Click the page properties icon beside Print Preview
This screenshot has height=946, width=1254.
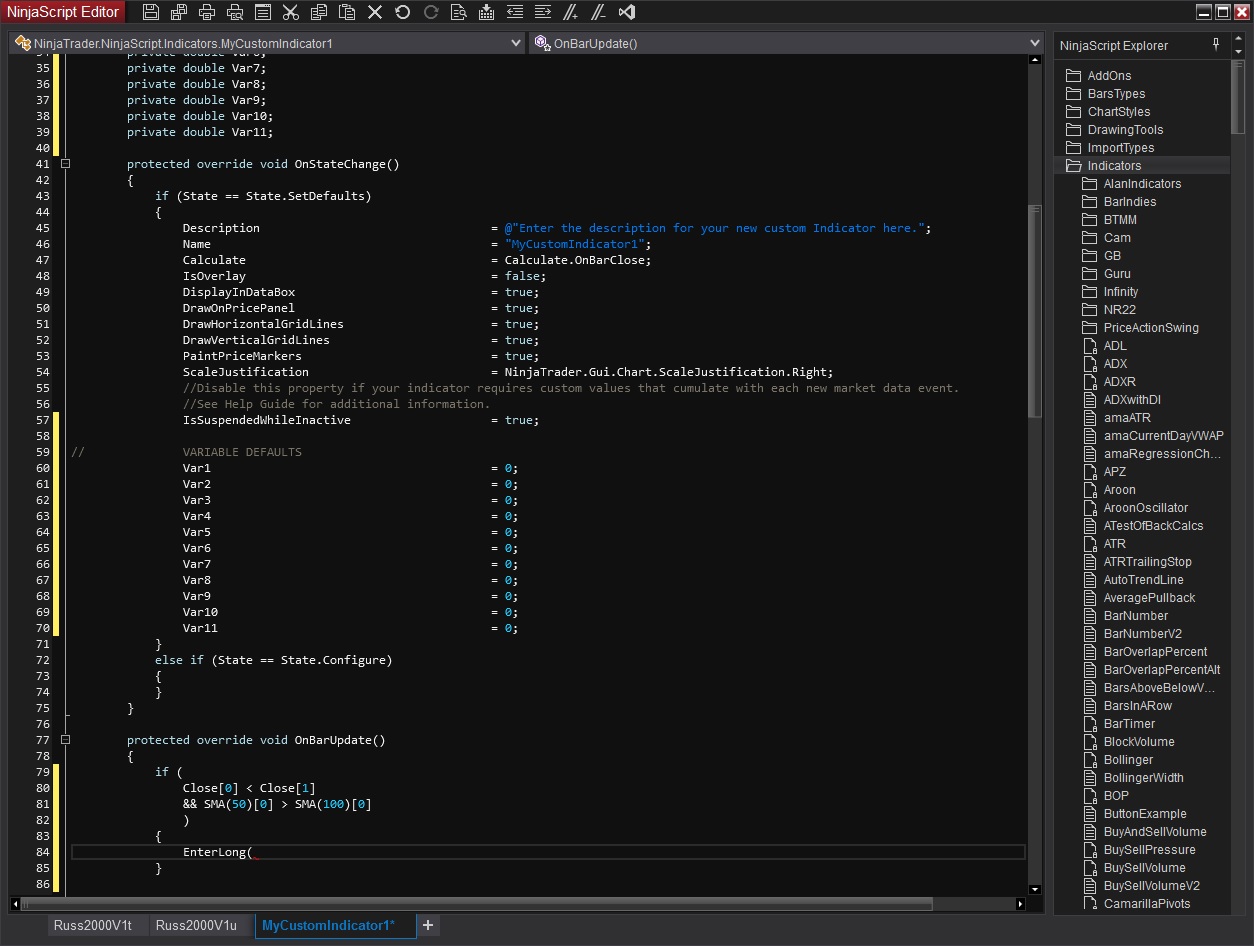(x=263, y=12)
